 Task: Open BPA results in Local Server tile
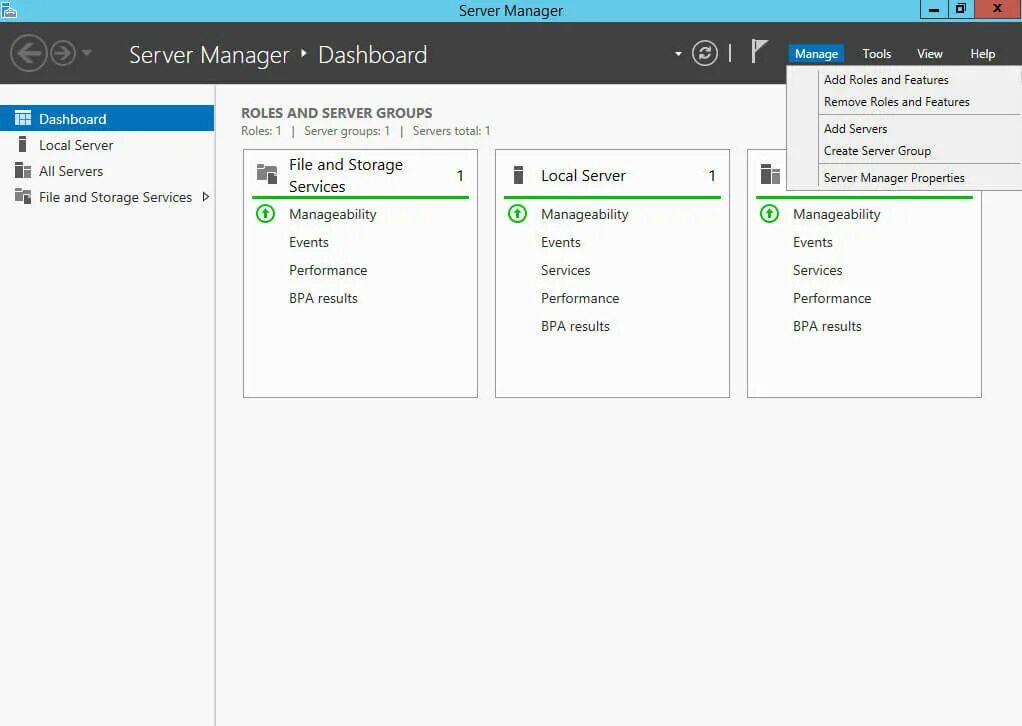(576, 327)
